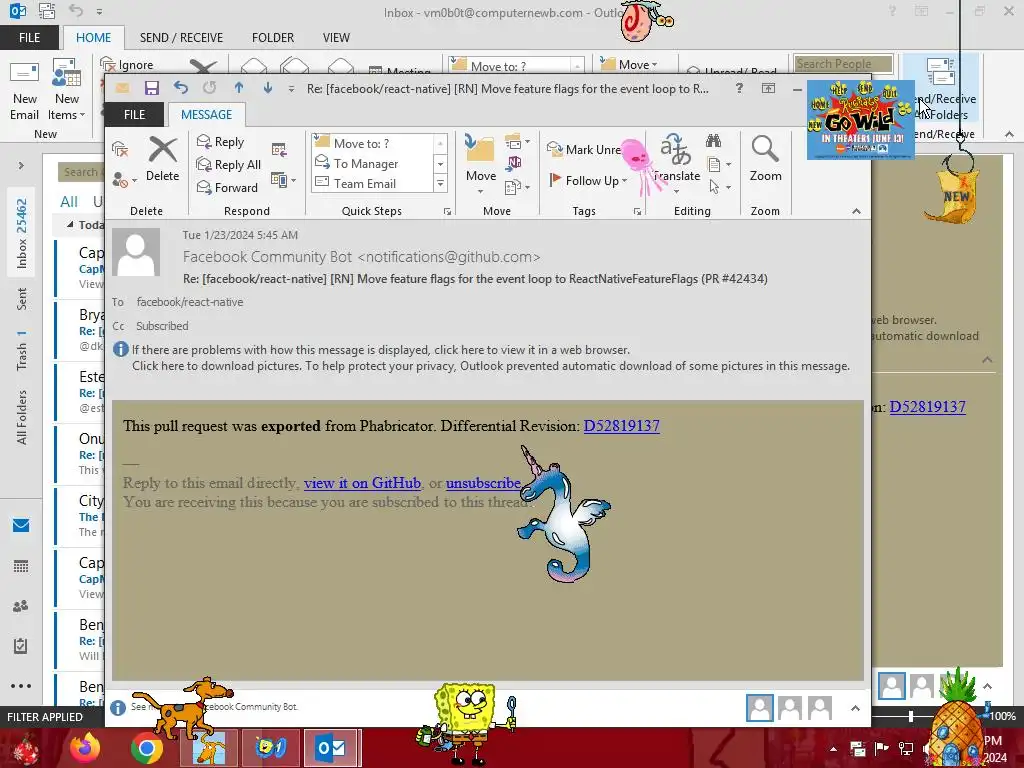Click the Ignore conversation icon in the Delete group
This screenshot has width=1024, height=768.
pyautogui.click(x=120, y=150)
